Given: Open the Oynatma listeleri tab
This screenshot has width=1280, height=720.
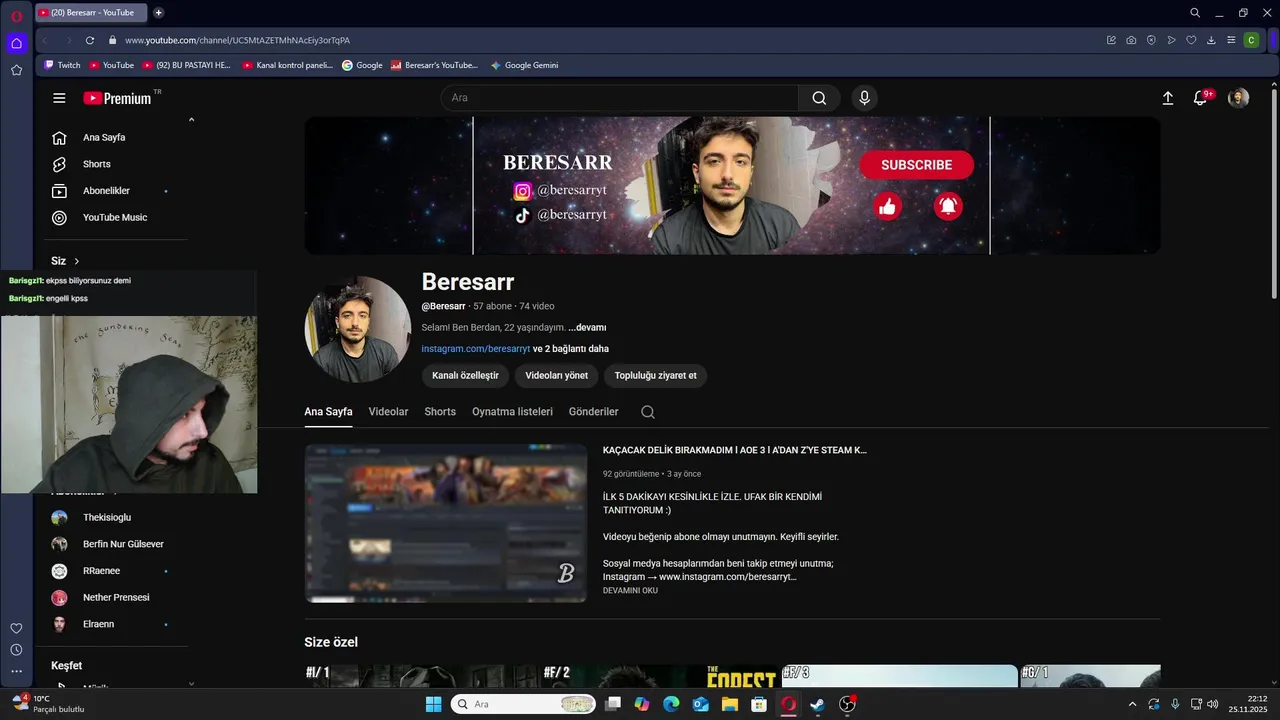Looking at the screenshot, I should tap(512, 412).
